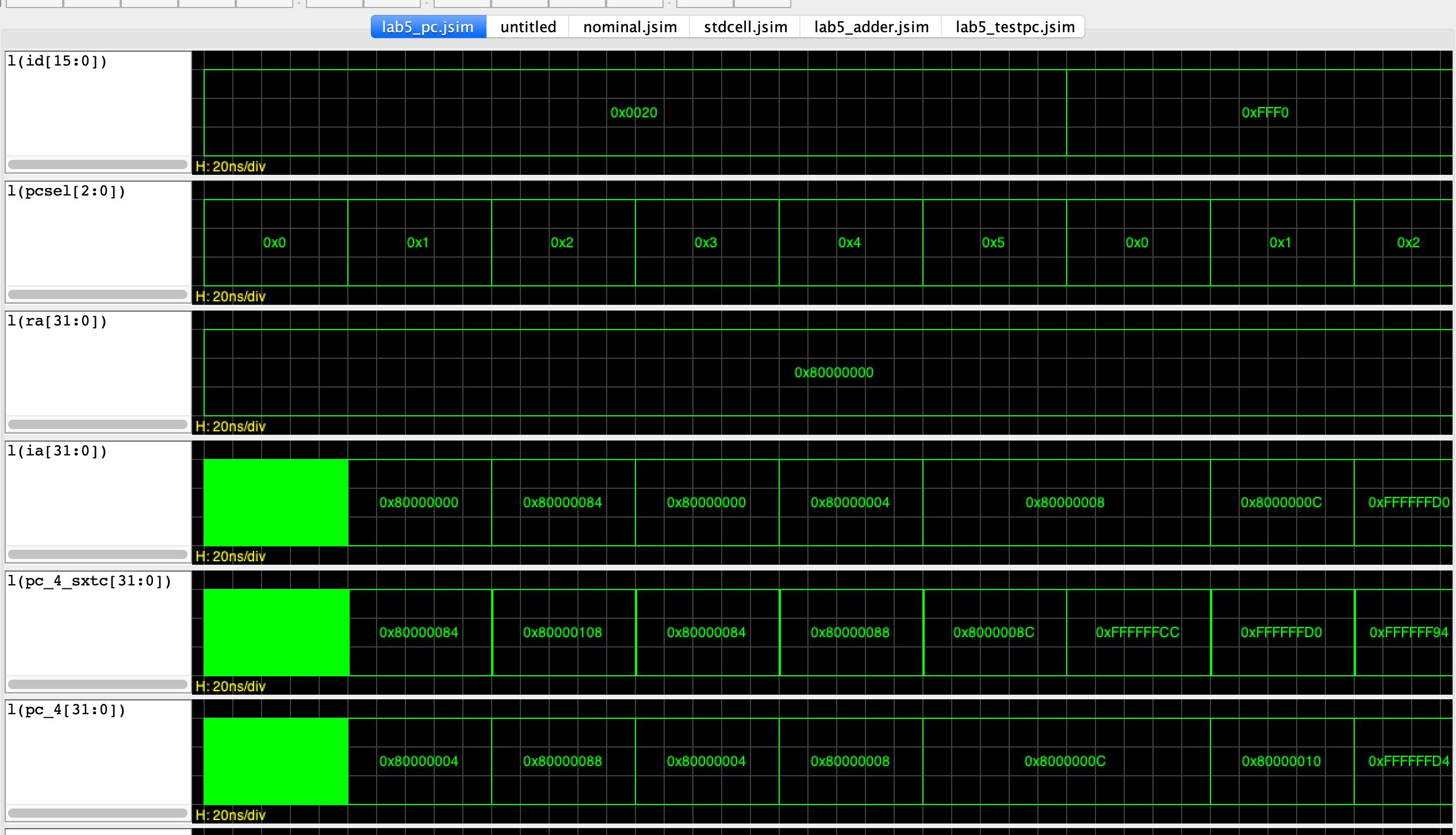Click the undefined green block in the pc_4 waveform
The image size is (1456, 835).
pos(276,761)
